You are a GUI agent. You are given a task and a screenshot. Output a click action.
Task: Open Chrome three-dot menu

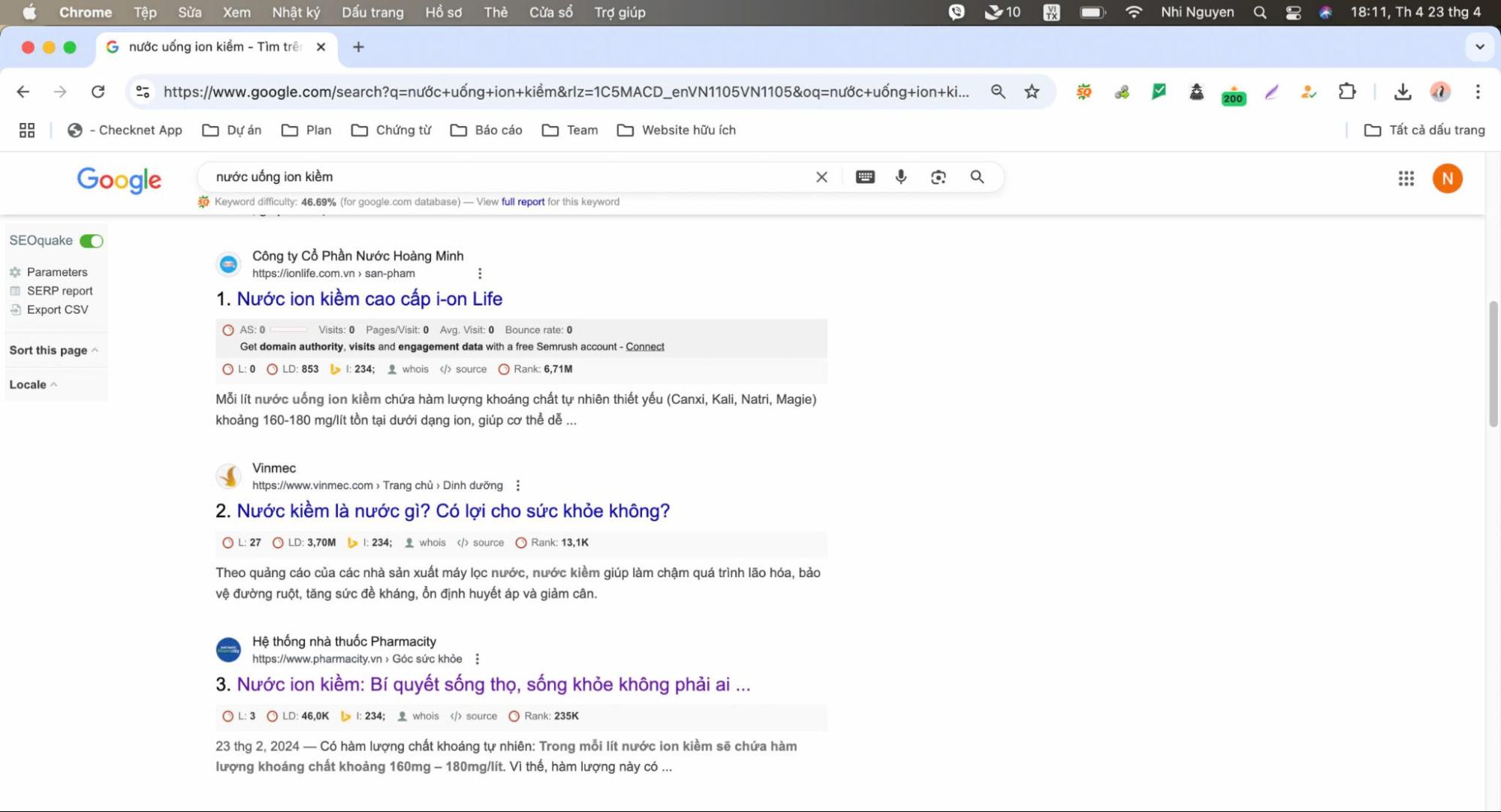[1477, 92]
